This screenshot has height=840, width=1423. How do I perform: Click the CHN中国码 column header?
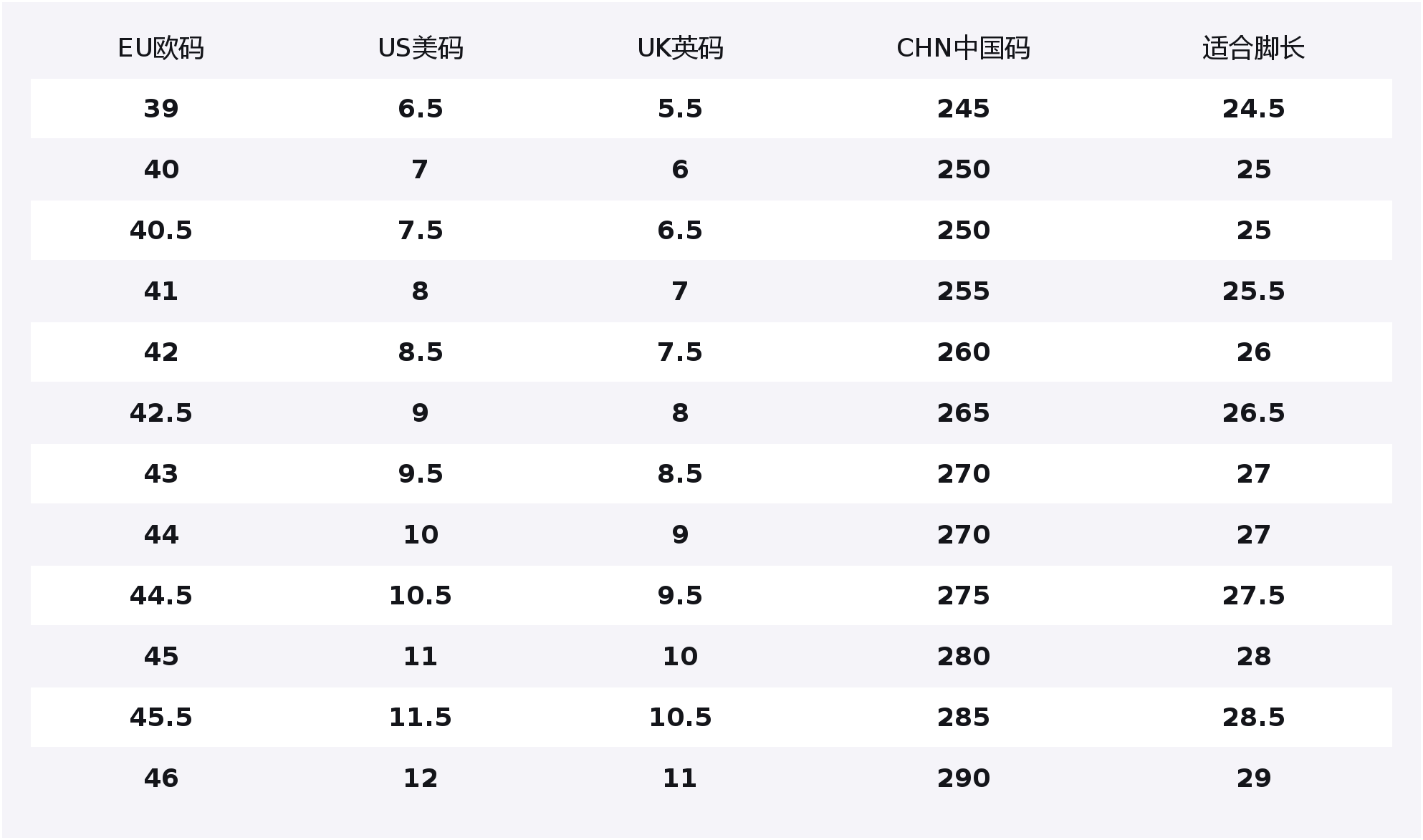[963, 48]
